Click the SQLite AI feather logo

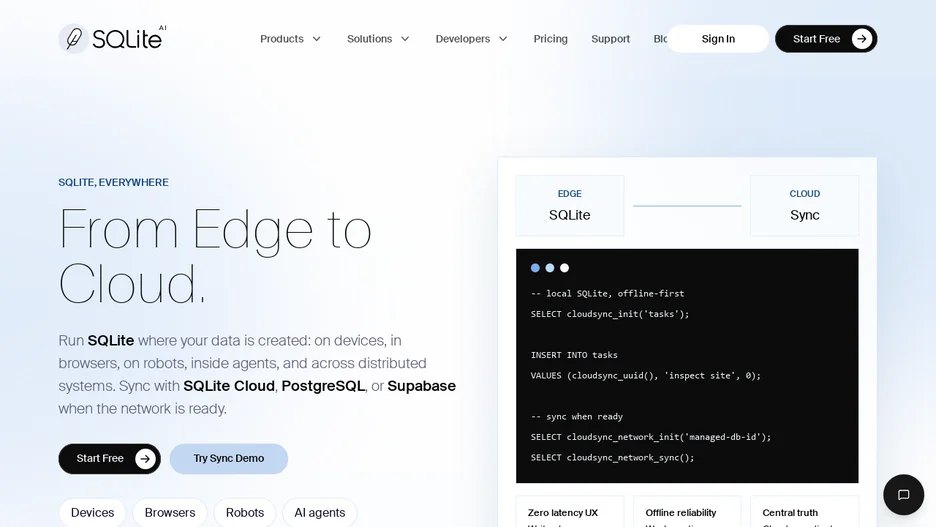pyautogui.click(x=113, y=39)
